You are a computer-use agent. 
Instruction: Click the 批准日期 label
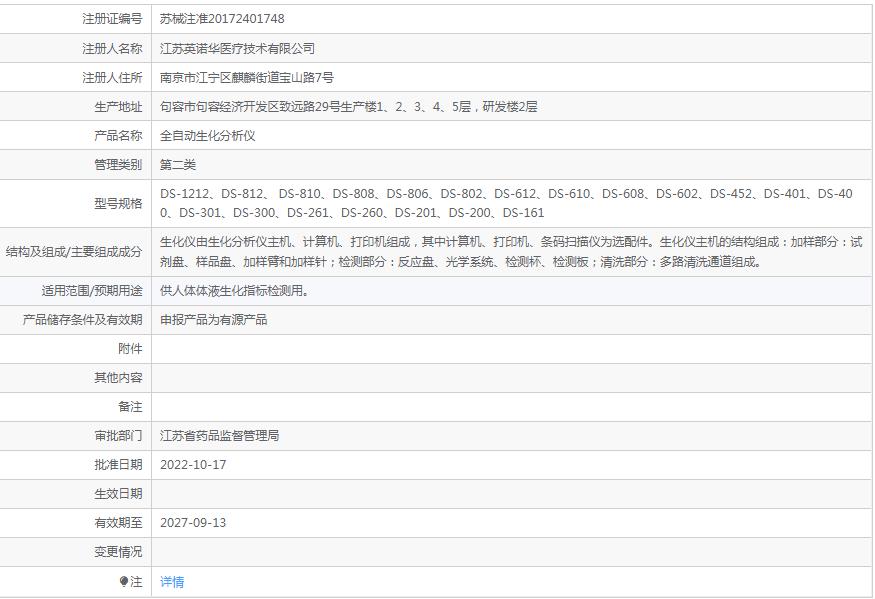[118, 465]
